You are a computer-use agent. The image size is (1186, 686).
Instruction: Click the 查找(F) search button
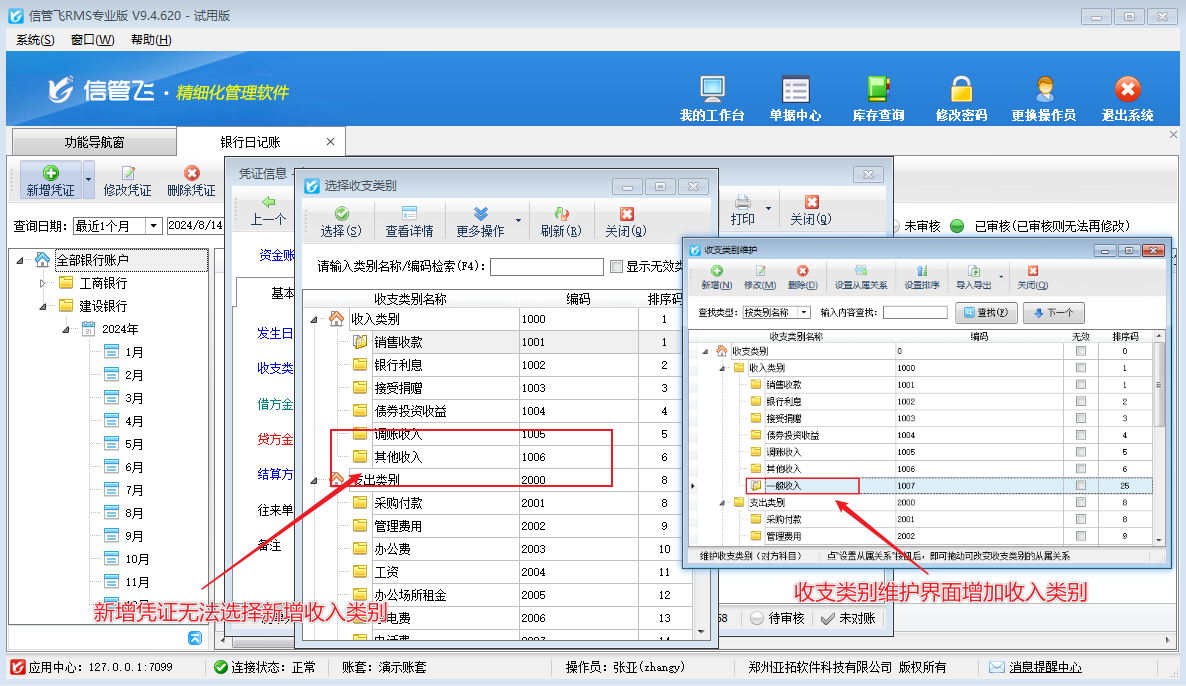point(986,313)
